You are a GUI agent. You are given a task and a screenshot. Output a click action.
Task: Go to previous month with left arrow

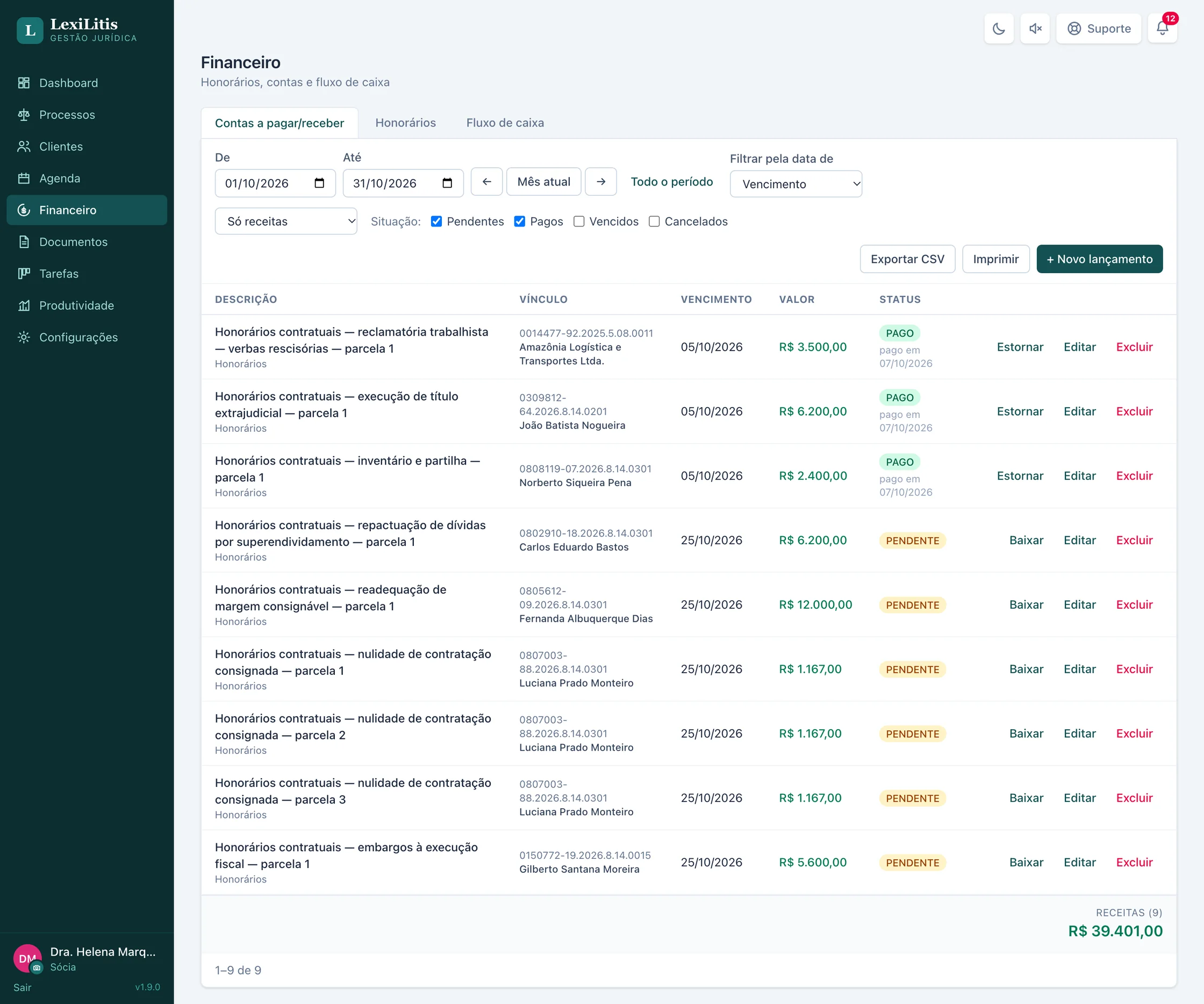tap(487, 182)
